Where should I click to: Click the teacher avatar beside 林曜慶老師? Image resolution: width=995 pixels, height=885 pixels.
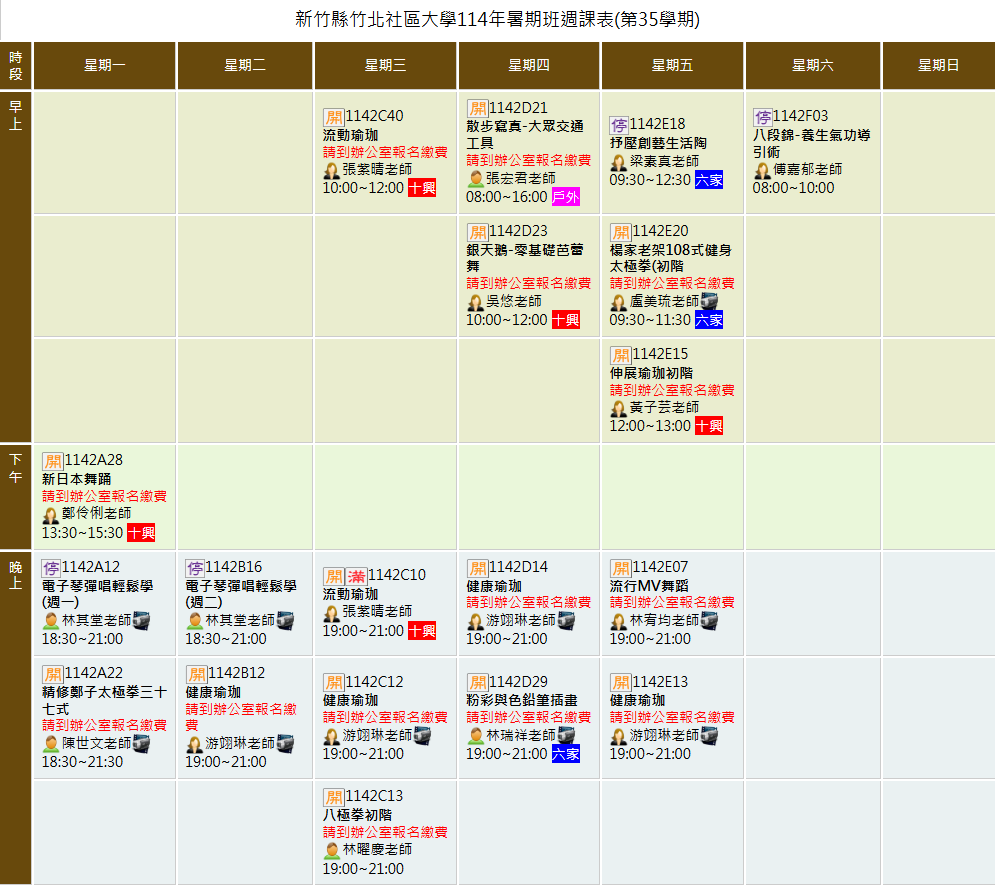point(331,851)
